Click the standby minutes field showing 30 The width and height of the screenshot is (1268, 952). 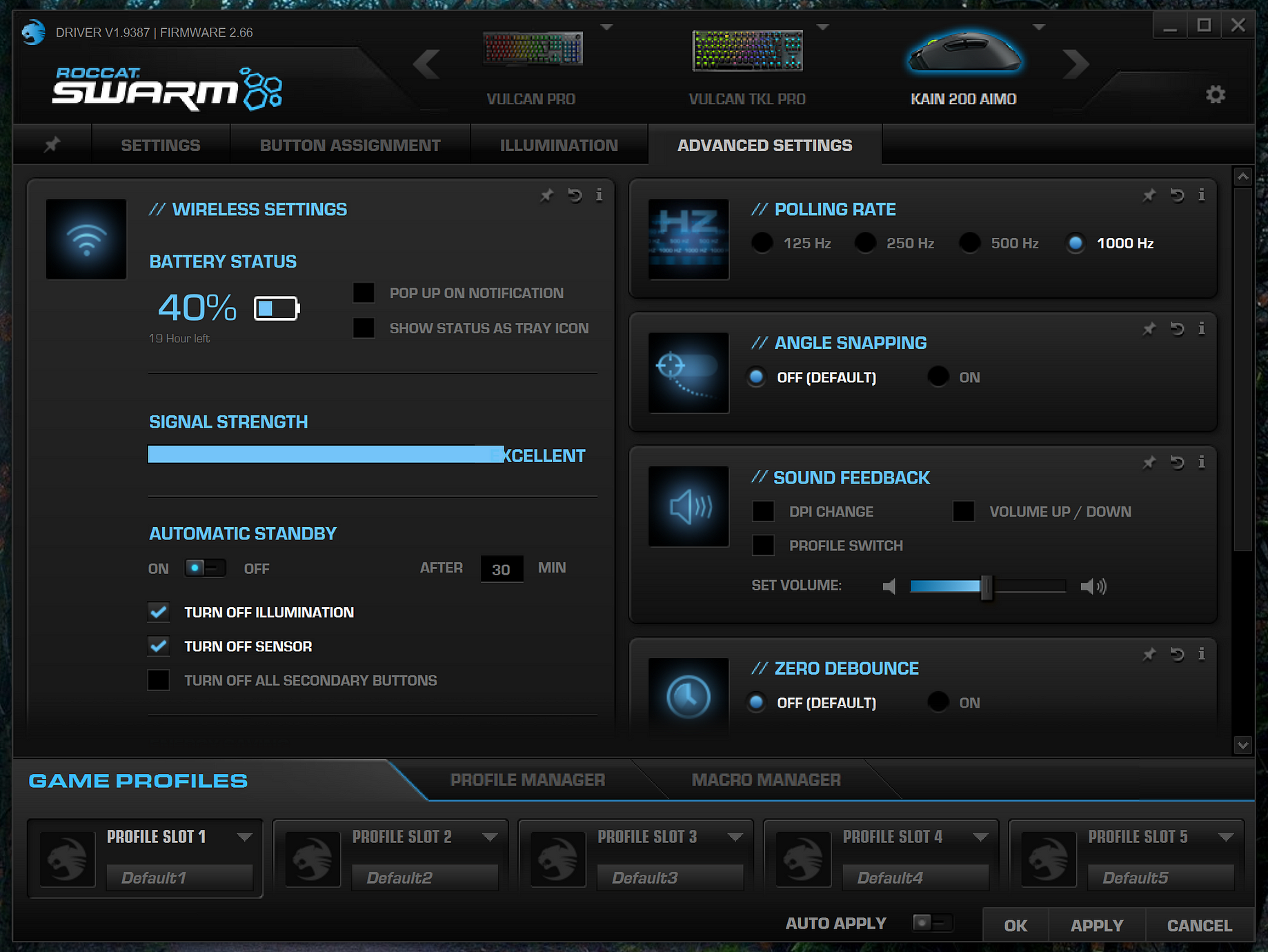tap(502, 569)
